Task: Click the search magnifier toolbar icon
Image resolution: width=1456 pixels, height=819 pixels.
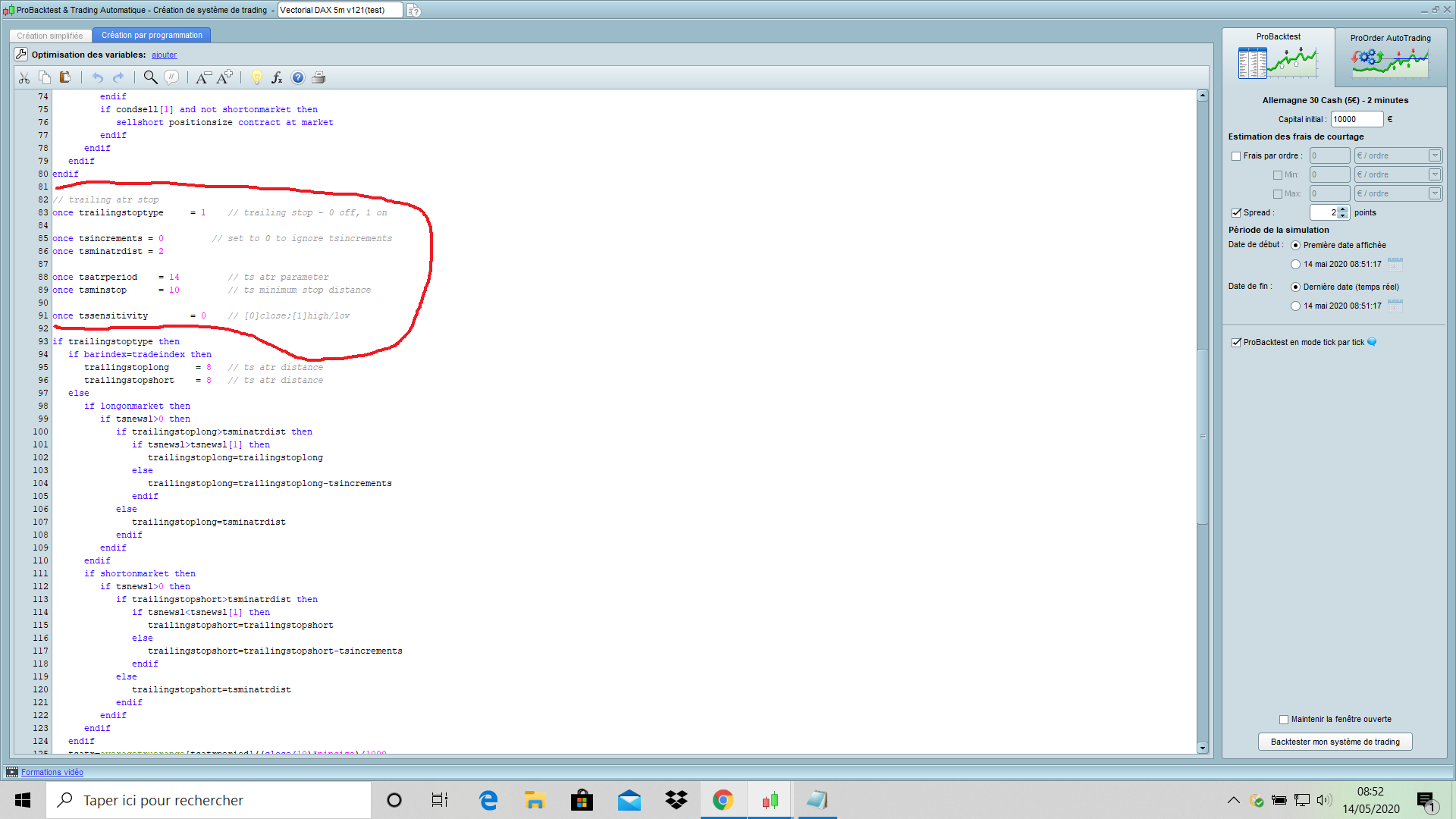Action: [x=150, y=77]
